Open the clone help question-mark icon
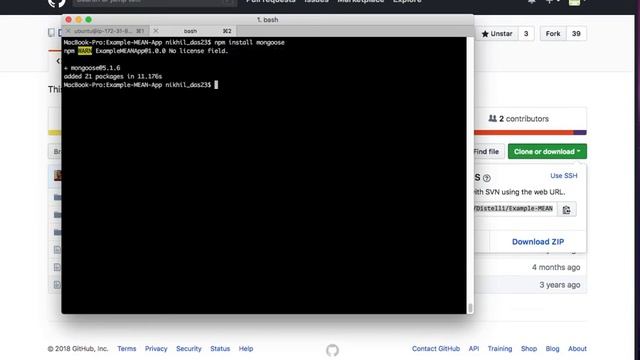This screenshot has width=640, height=360. 487,178
